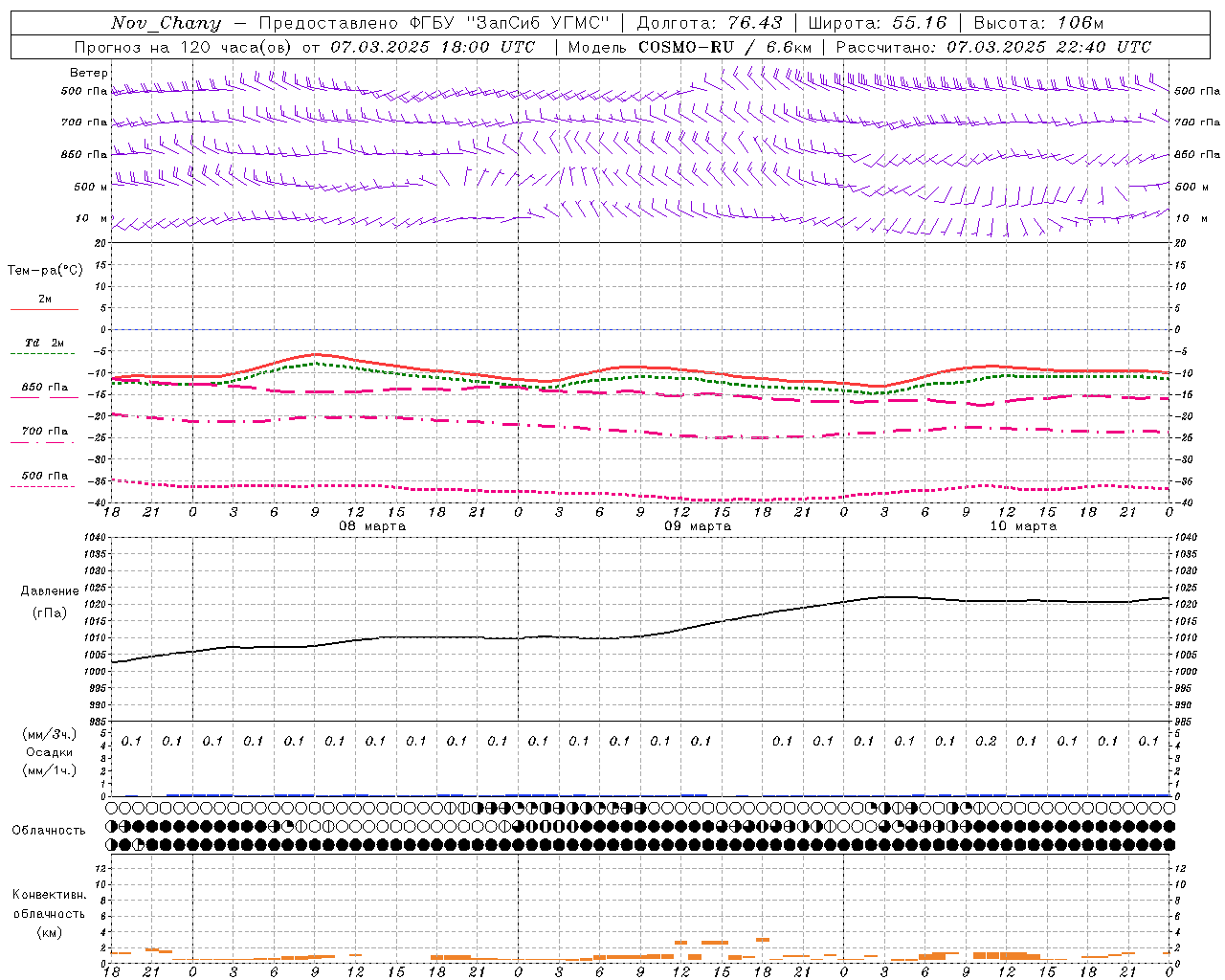Click the Осадки precipitation label

click(49, 752)
